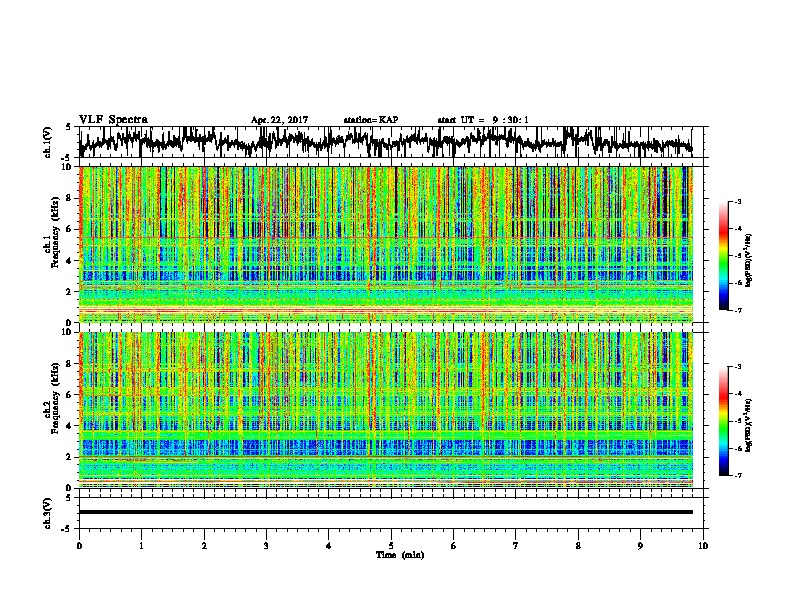The height and width of the screenshot is (612, 792).
Task: Click inside the ch.1 spectrogram panel
Action: pyautogui.click(x=386, y=244)
